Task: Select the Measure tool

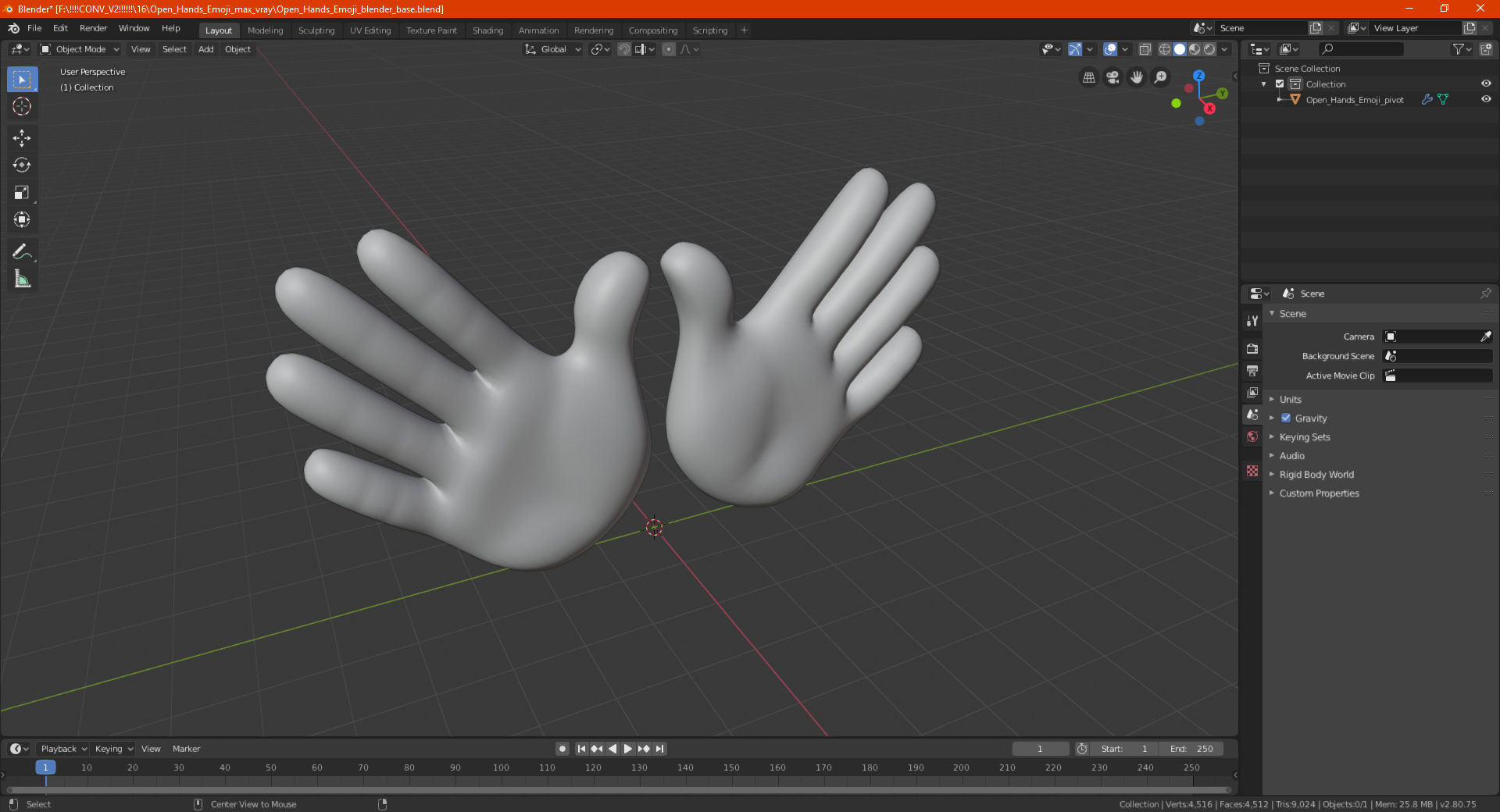Action: (22, 279)
